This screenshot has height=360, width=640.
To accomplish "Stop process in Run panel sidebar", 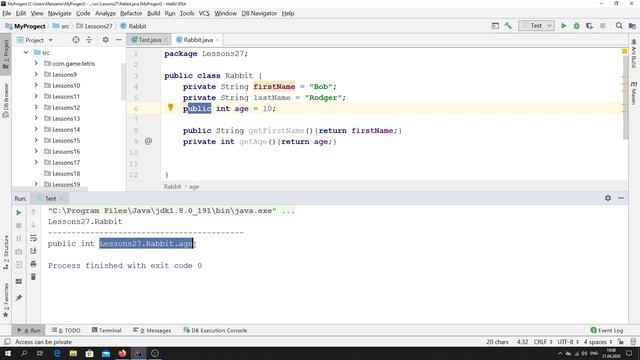I will coord(19,226).
